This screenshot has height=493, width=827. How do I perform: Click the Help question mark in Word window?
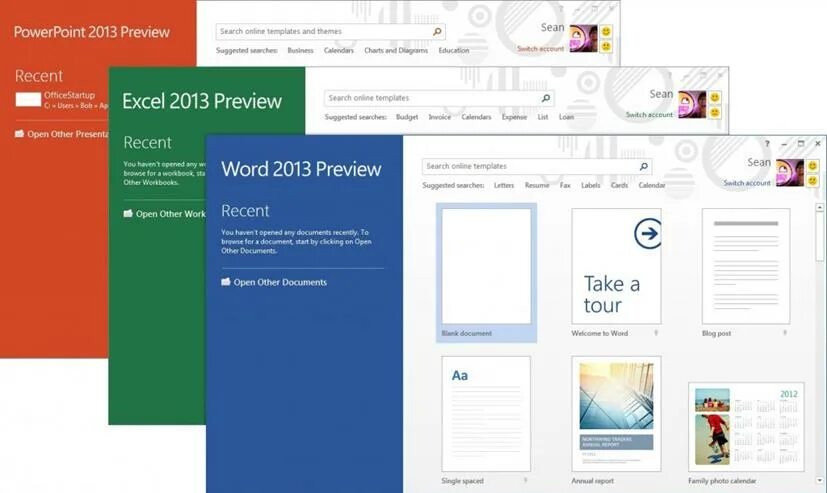[x=767, y=143]
